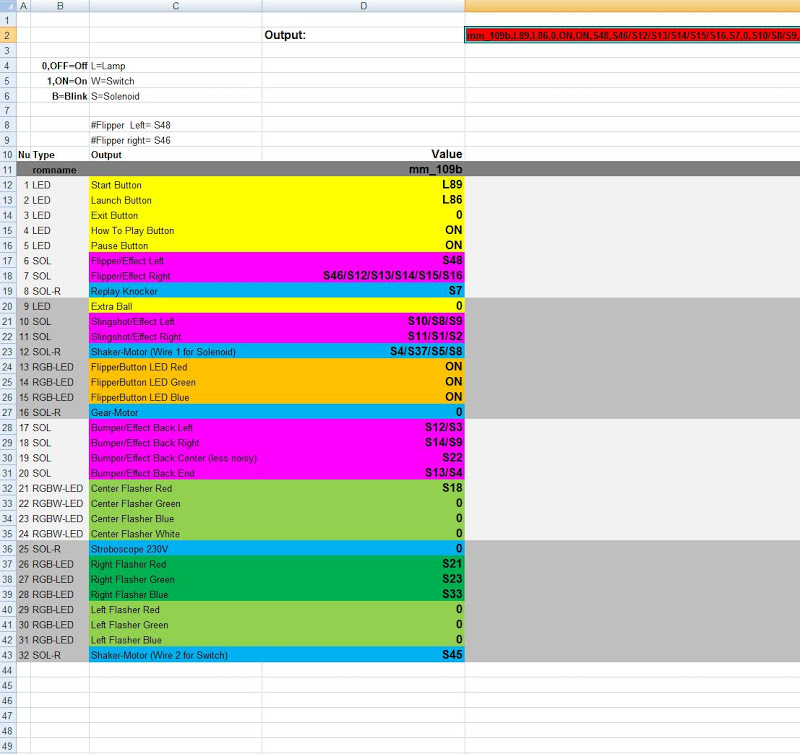Select value S22 for Bumper Back Center
This screenshot has height=754, width=800.
click(x=363, y=458)
